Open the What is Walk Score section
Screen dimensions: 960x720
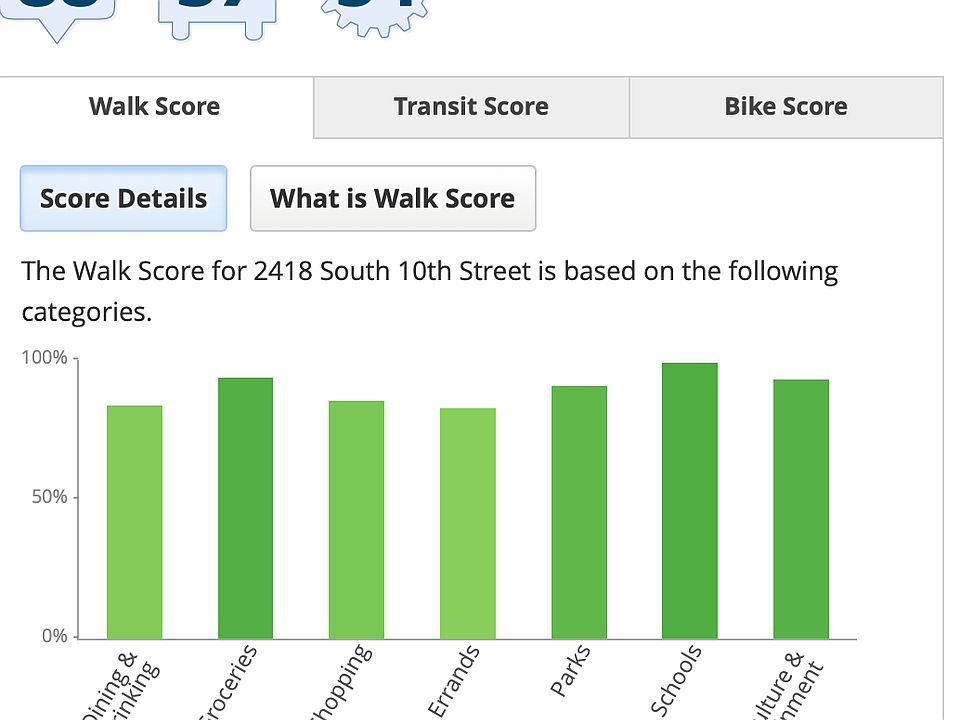pos(393,198)
